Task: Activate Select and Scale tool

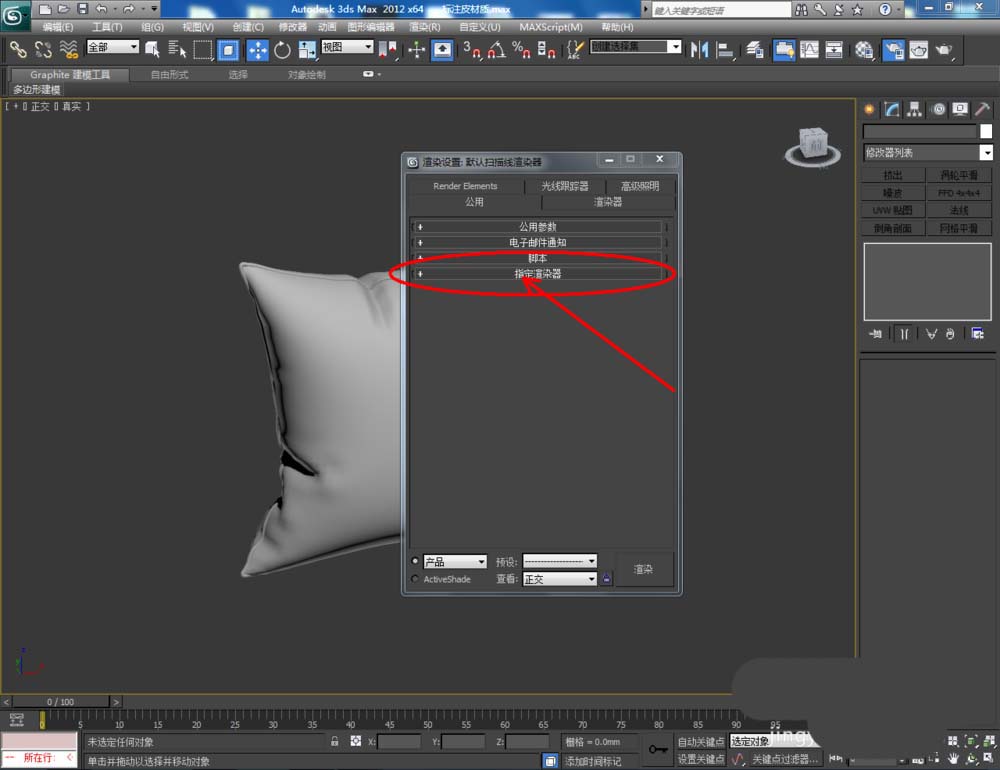Action: (307, 50)
